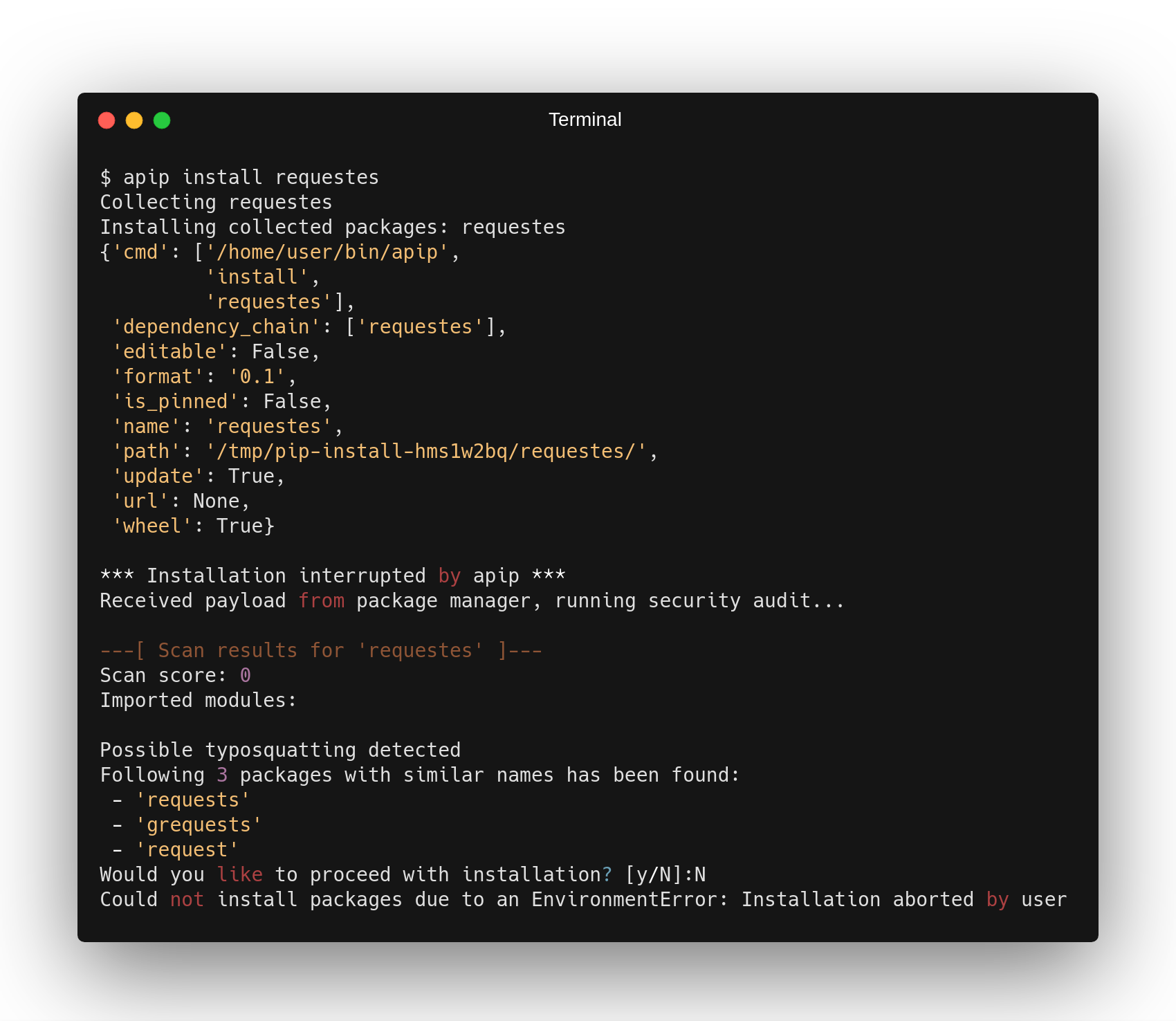Click the "Scan results for 'requestes'" header

coord(320,651)
